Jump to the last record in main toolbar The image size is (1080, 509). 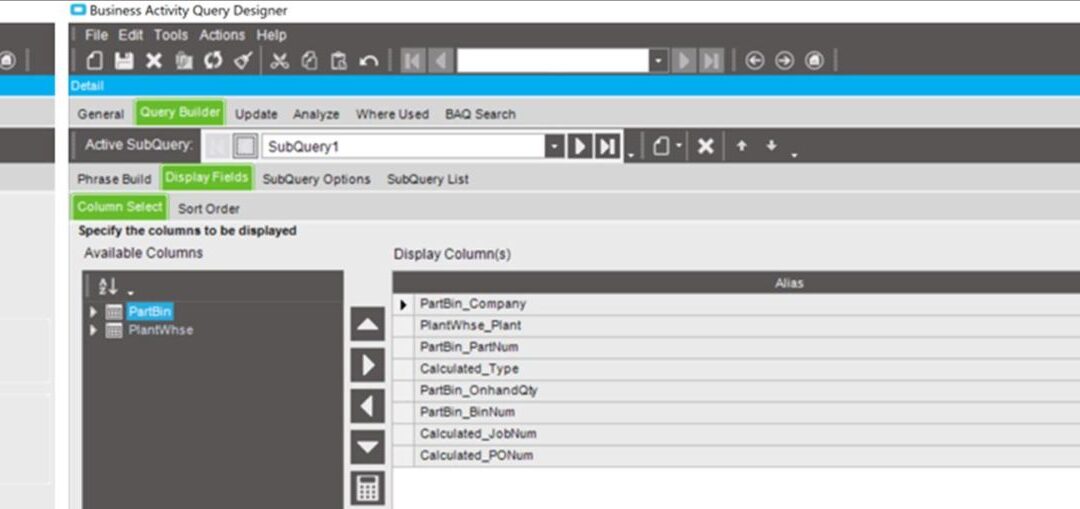pyautogui.click(x=712, y=61)
